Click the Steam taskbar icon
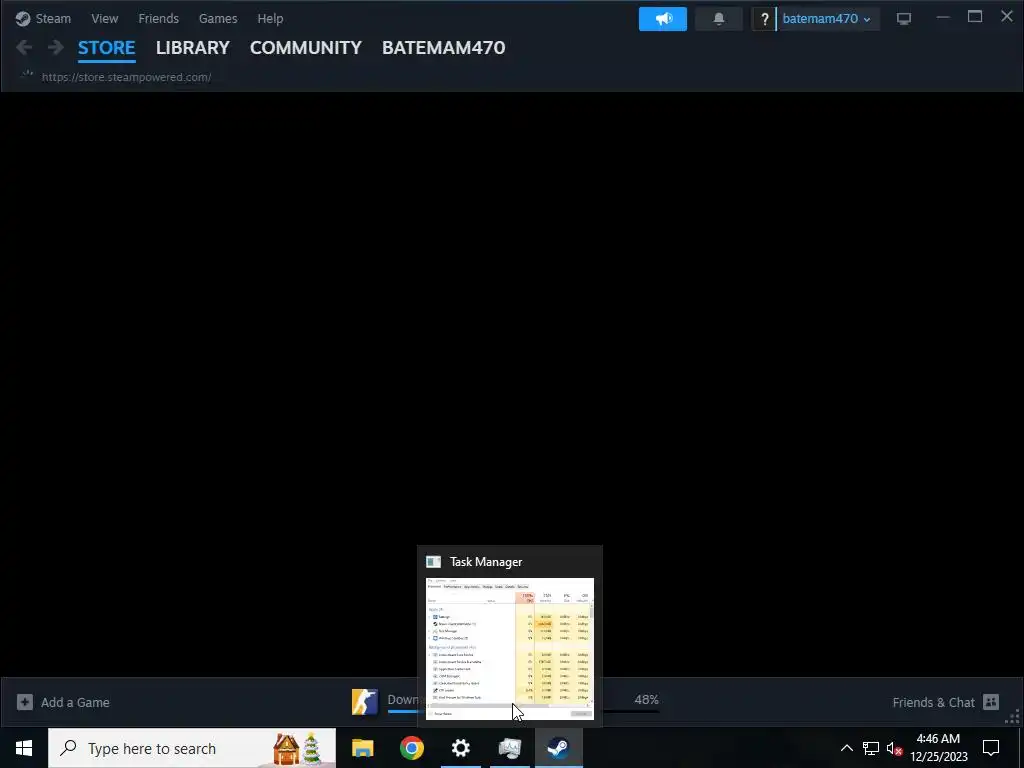This screenshot has height=768, width=1024. (558, 748)
